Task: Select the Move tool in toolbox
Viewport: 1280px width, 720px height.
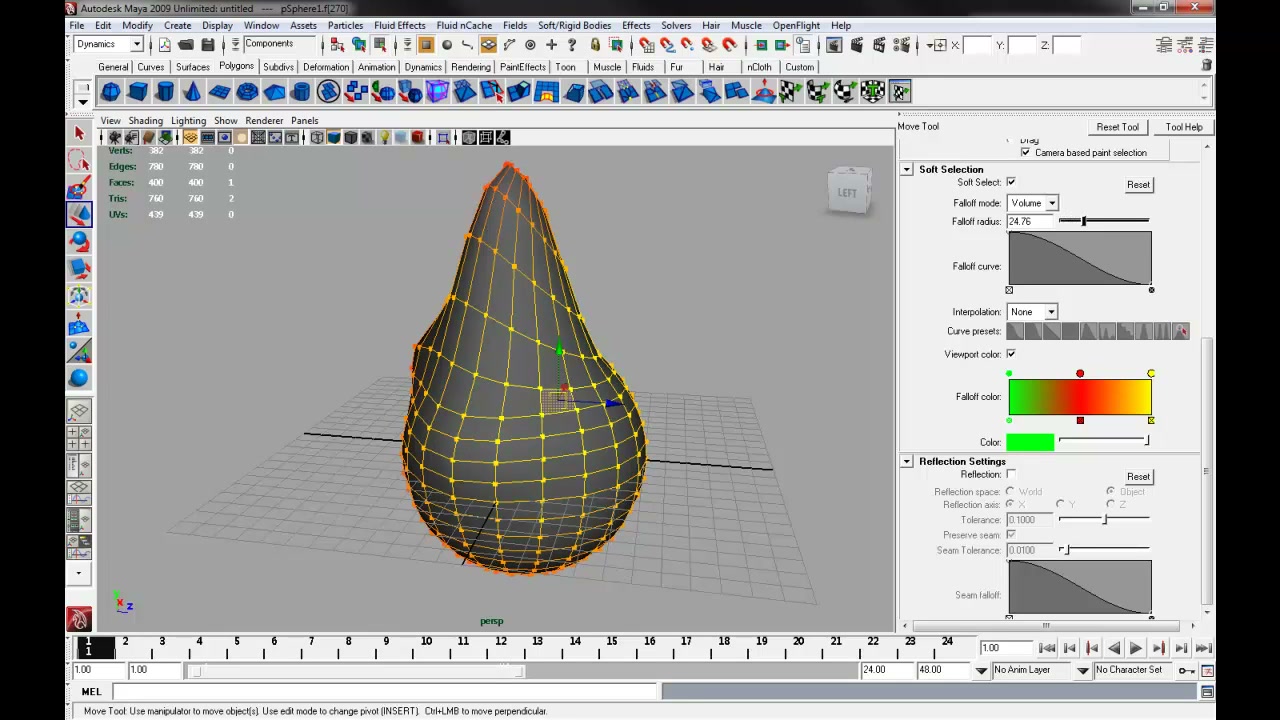Action: coord(79,214)
